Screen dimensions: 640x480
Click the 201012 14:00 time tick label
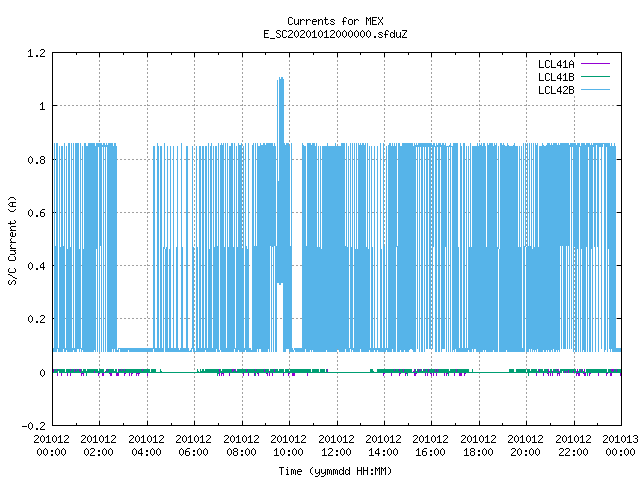383,446
